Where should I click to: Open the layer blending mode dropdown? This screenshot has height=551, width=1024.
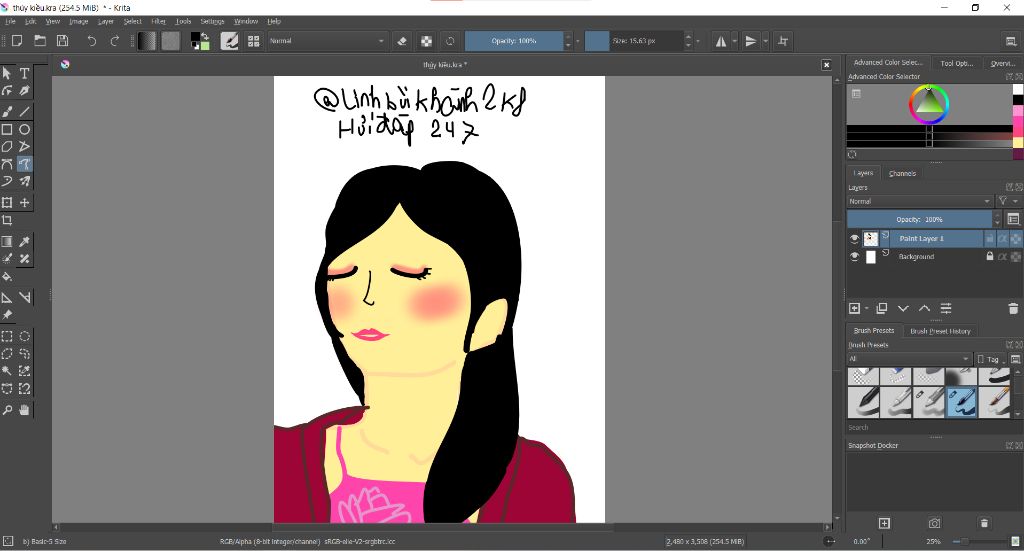pyautogui.click(x=920, y=201)
